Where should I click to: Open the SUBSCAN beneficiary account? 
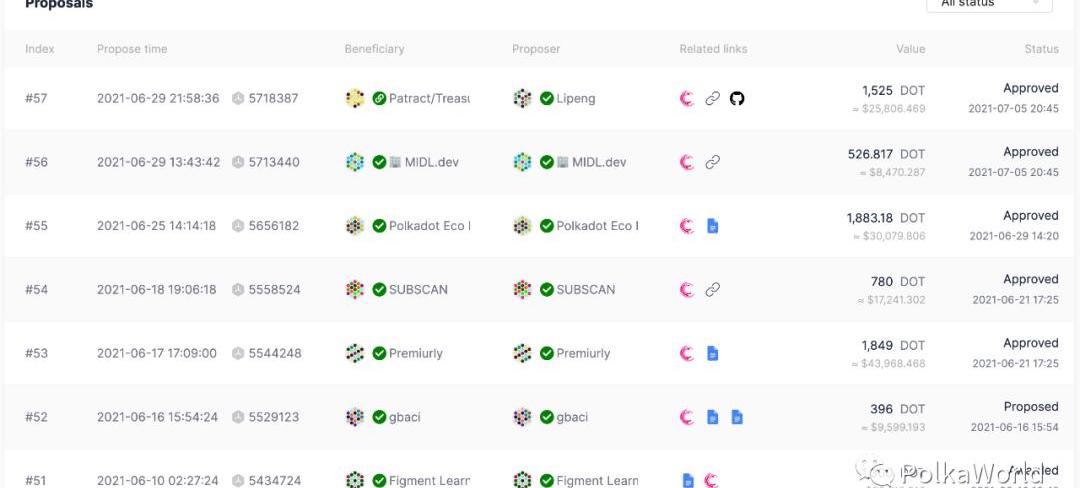click(418, 290)
